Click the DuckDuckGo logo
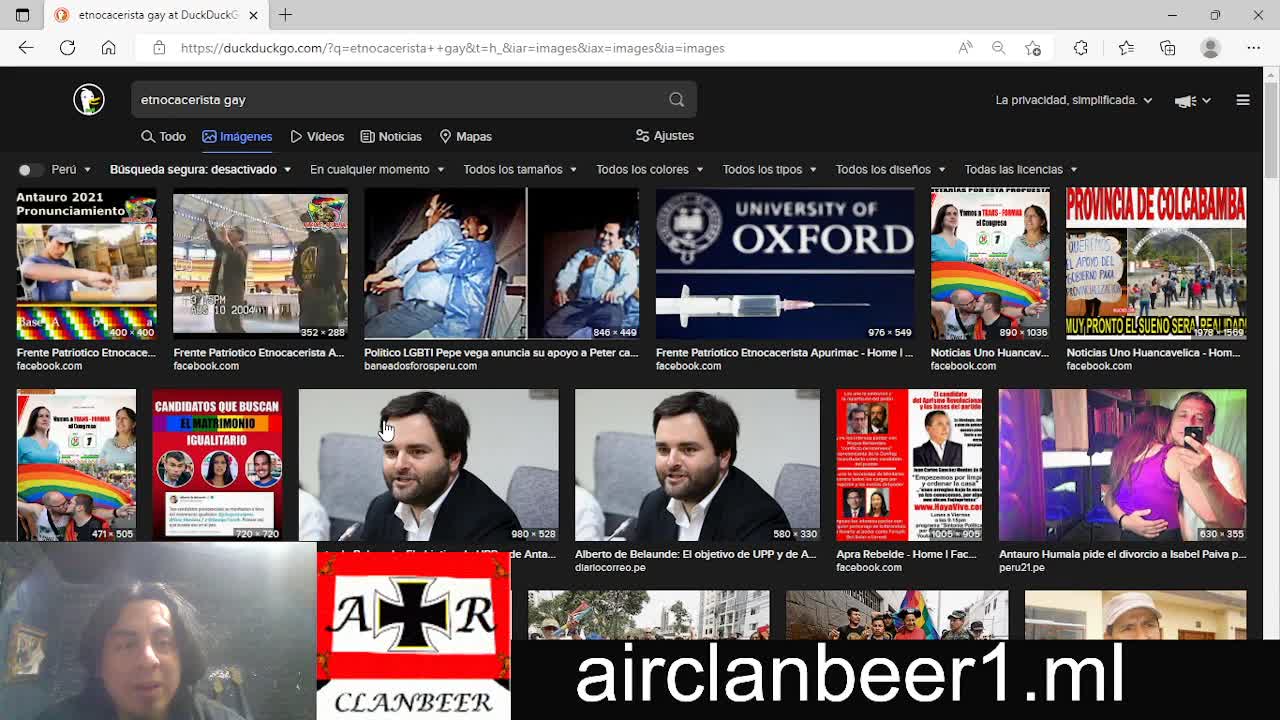Image resolution: width=1280 pixels, height=720 pixels. tap(89, 99)
